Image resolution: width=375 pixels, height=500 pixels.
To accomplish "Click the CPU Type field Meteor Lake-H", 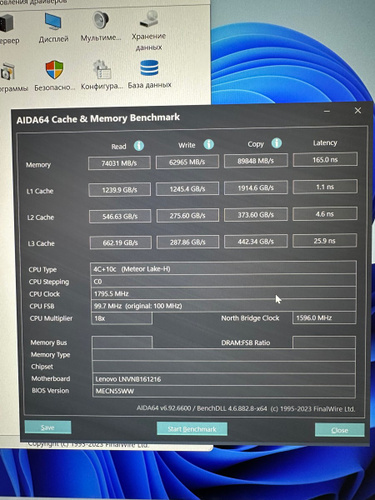I will click(223, 269).
